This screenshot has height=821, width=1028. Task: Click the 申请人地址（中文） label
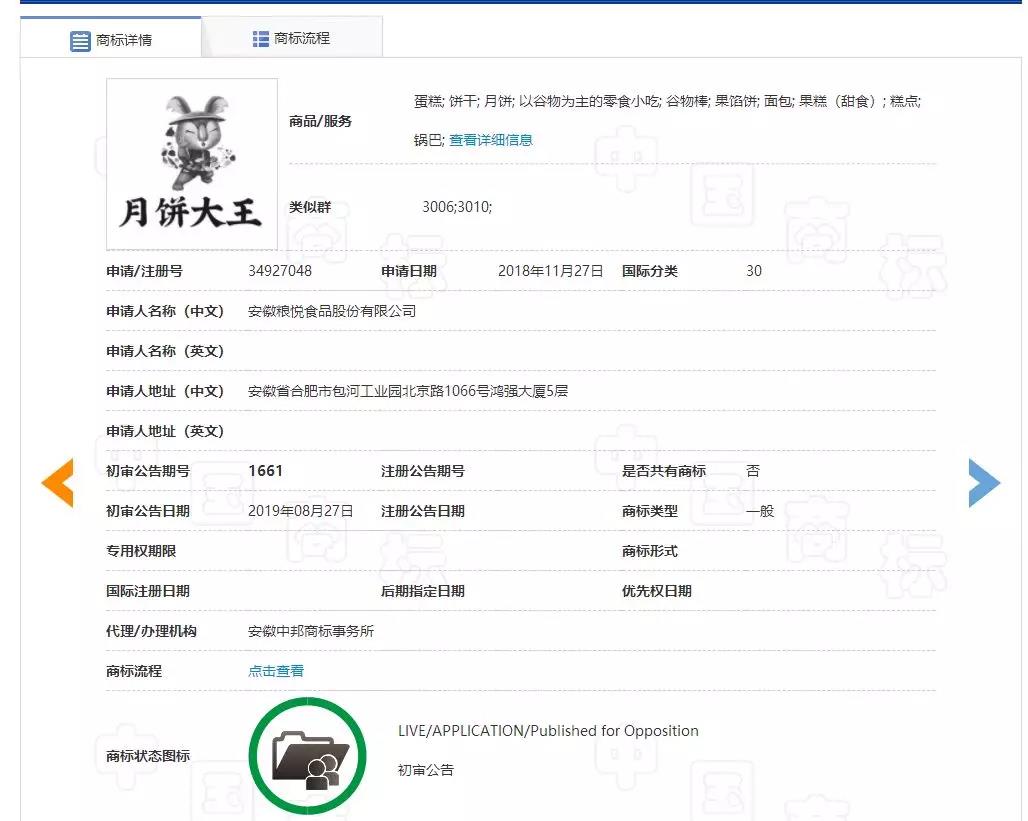[x=165, y=391]
